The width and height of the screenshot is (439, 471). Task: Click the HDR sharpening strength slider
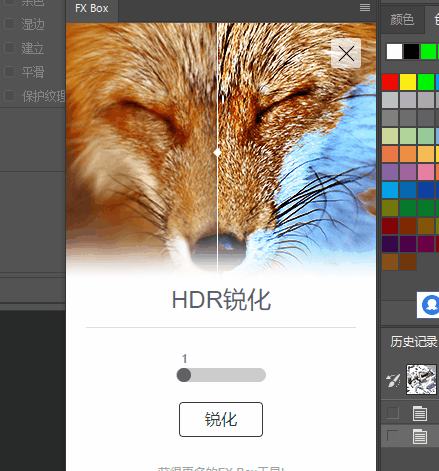click(221, 375)
